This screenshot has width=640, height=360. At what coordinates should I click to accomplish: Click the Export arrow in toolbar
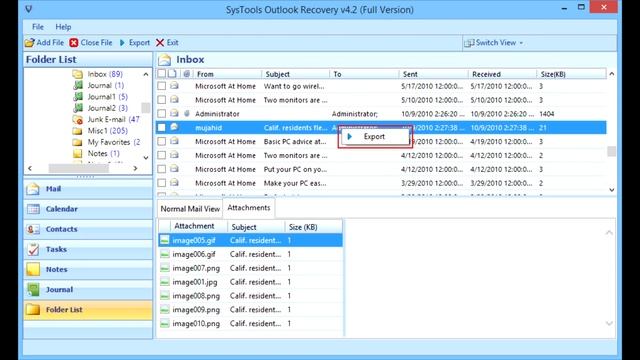[122, 42]
